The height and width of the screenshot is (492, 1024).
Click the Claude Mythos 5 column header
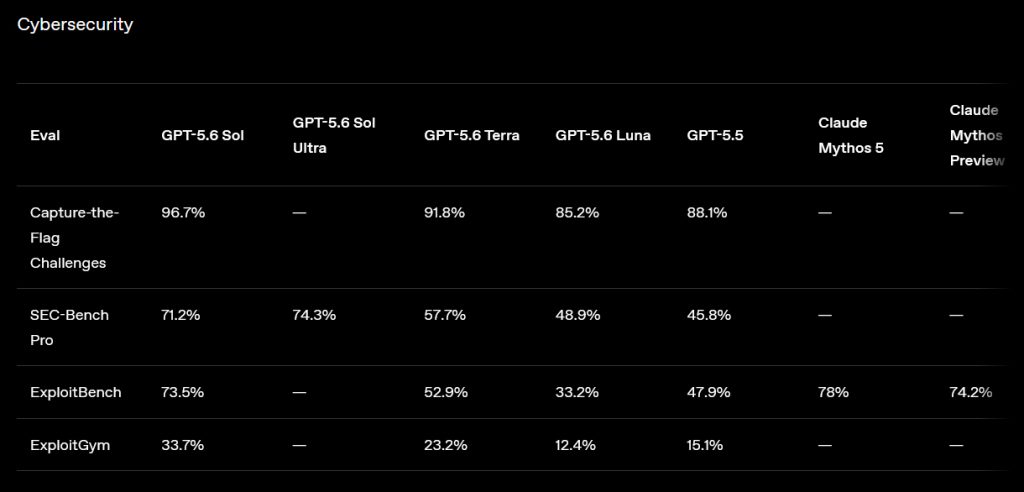click(x=851, y=135)
